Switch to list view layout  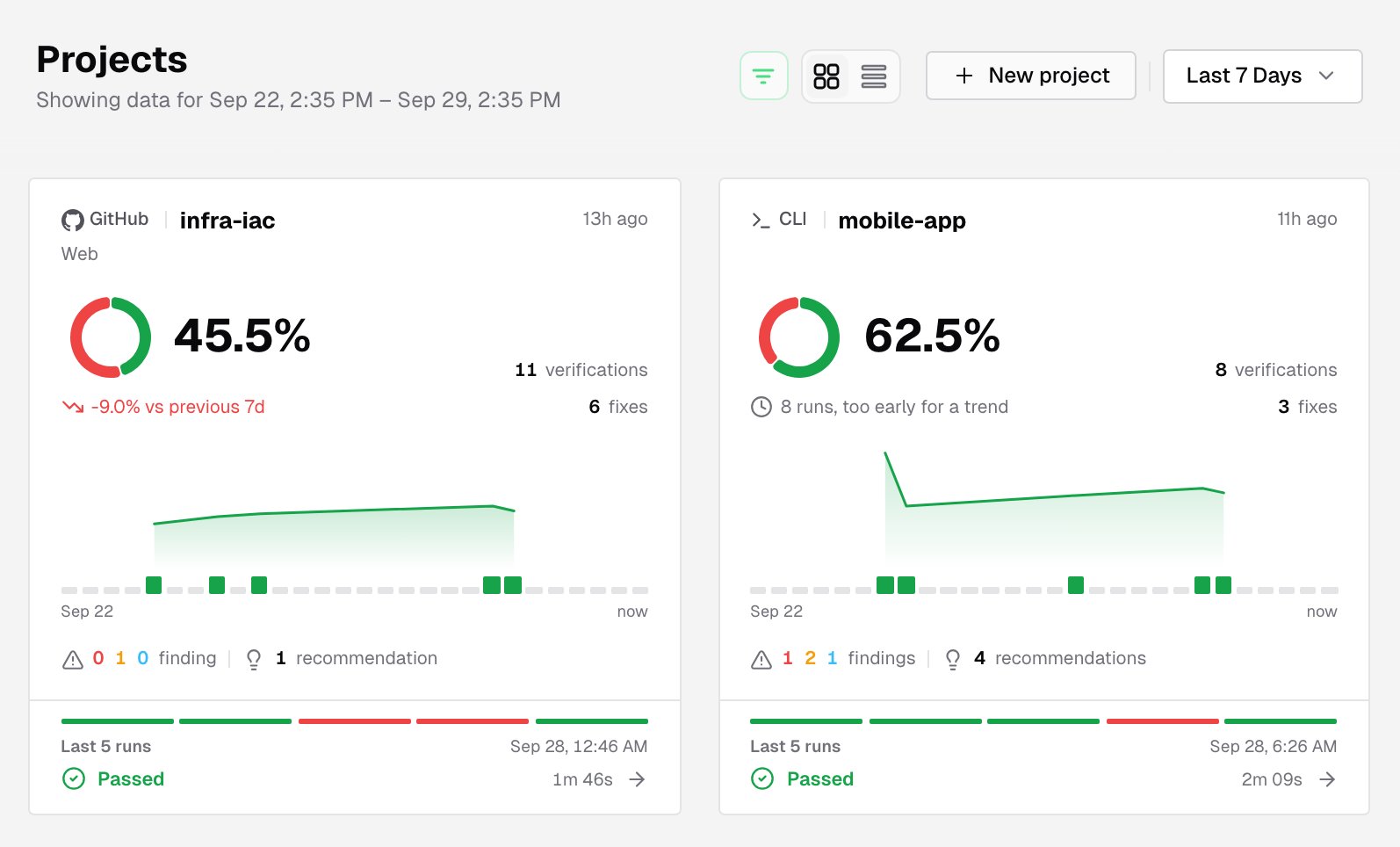point(874,76)
